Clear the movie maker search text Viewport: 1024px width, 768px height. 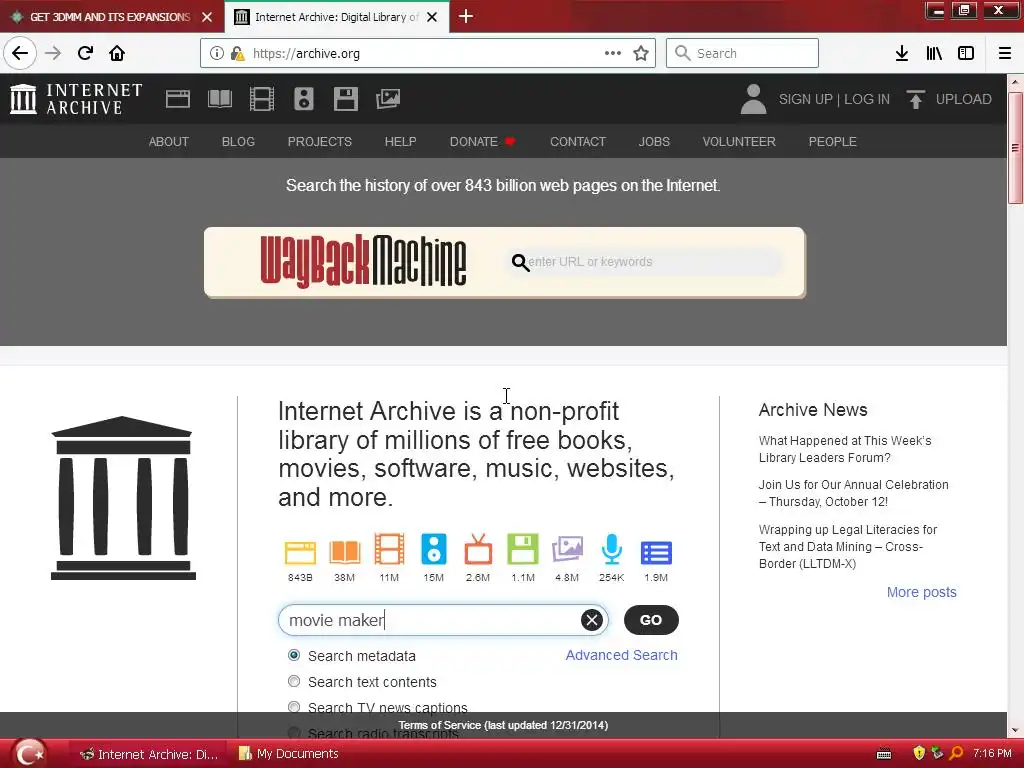(x=592, y=620)
